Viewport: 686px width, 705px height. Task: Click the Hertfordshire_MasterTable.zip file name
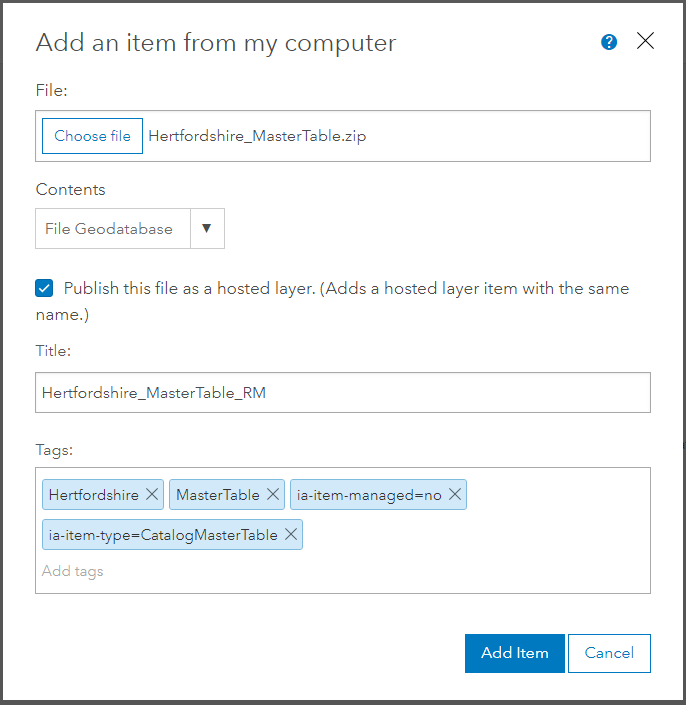point(257,136)
